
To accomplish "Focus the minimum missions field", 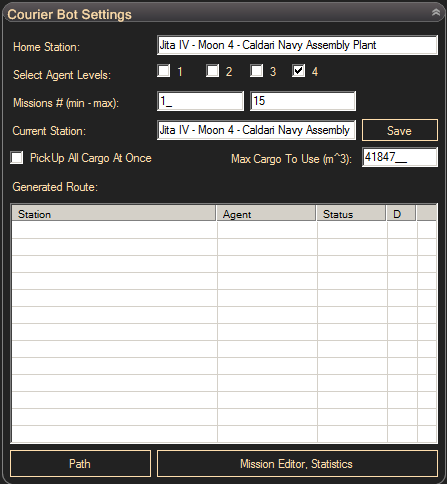I will (x=200, y=101).
